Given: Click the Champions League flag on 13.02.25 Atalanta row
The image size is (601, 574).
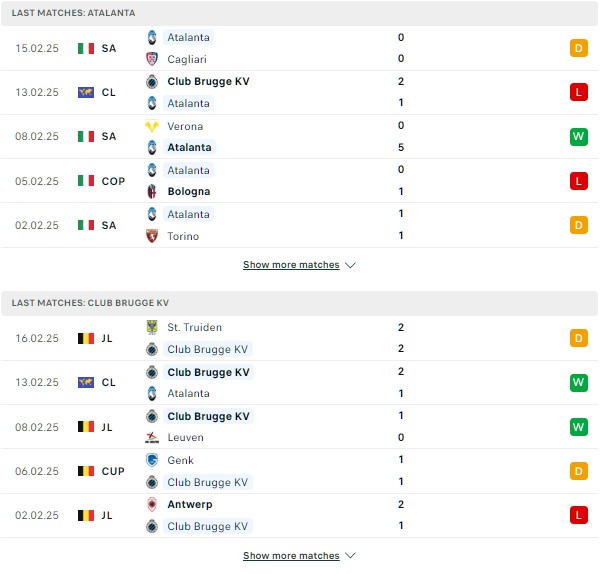Looking at the screenshot, I should pyautogui.click(x=86, y=92).
